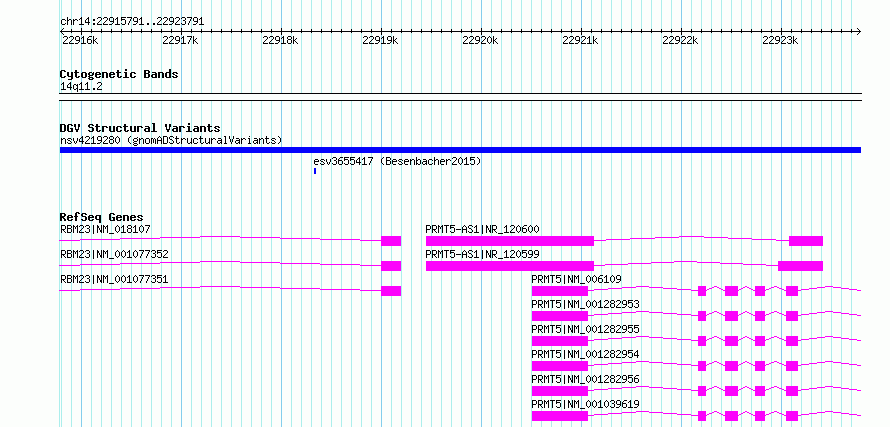Open PRMT5|NM_006109 transcript label

(576, 279)
